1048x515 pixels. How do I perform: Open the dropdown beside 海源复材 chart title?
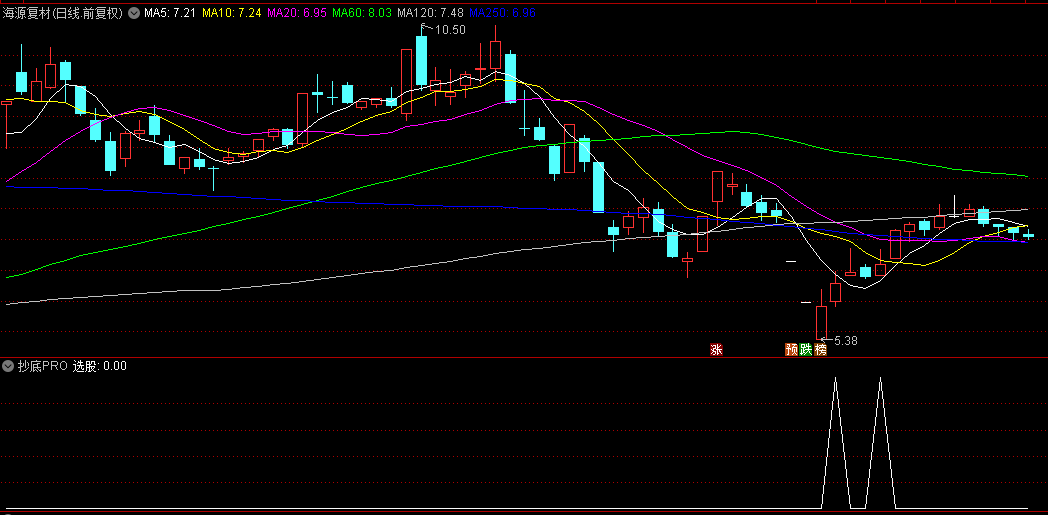click(134, 13)
